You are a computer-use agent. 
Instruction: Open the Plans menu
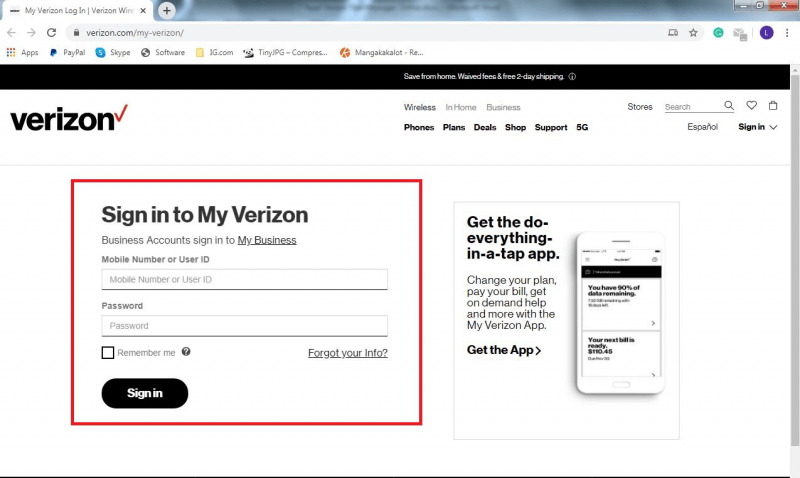point(454,127)
